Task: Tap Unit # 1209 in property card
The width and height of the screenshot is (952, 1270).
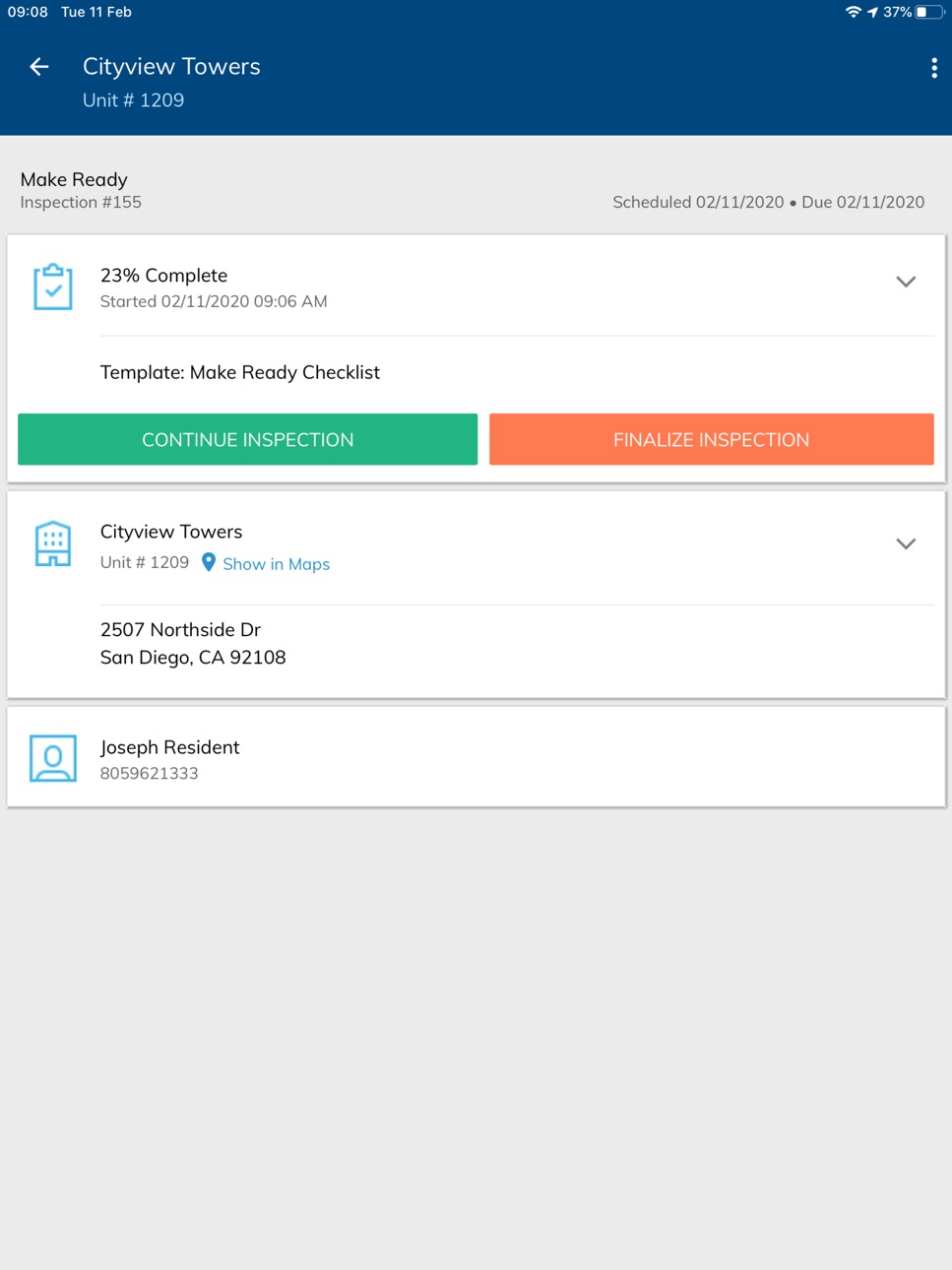Action: click(x=144, y=562)
